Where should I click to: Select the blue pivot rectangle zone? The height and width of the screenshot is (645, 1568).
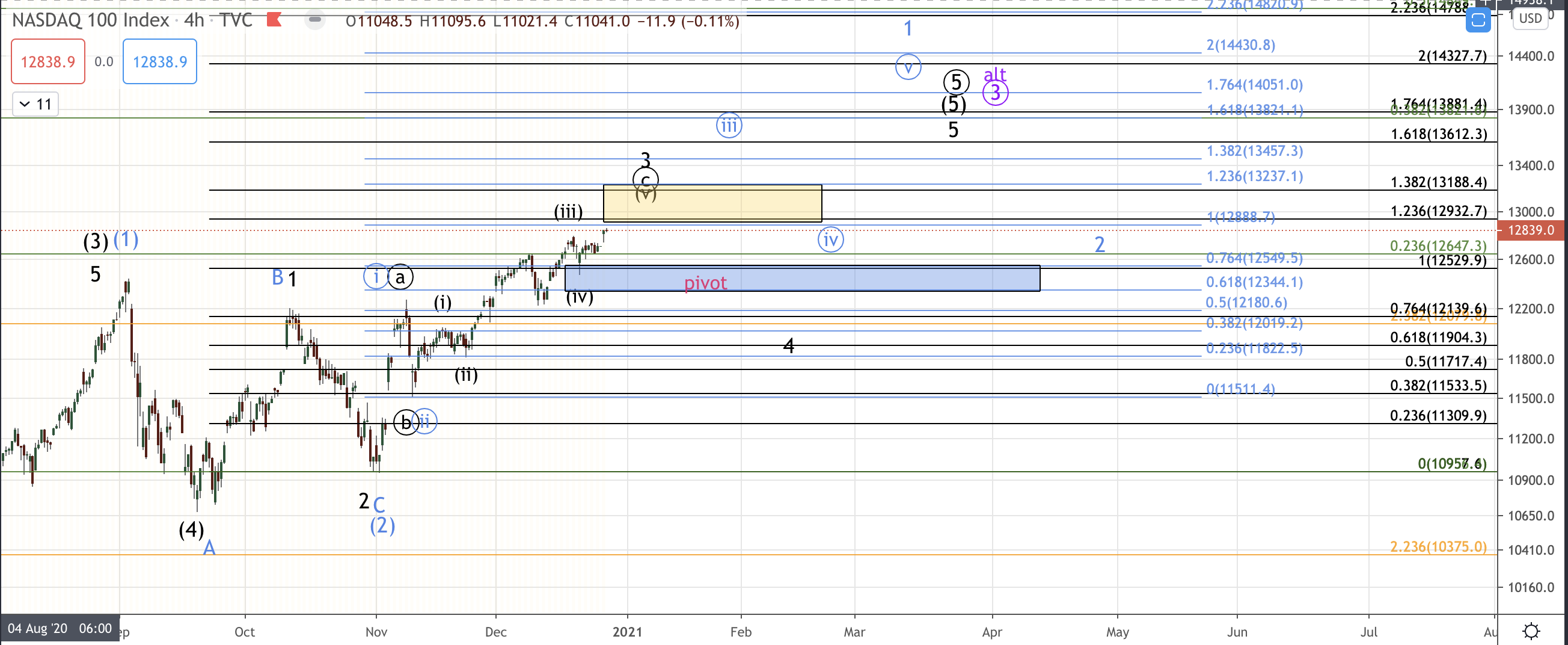802,279
